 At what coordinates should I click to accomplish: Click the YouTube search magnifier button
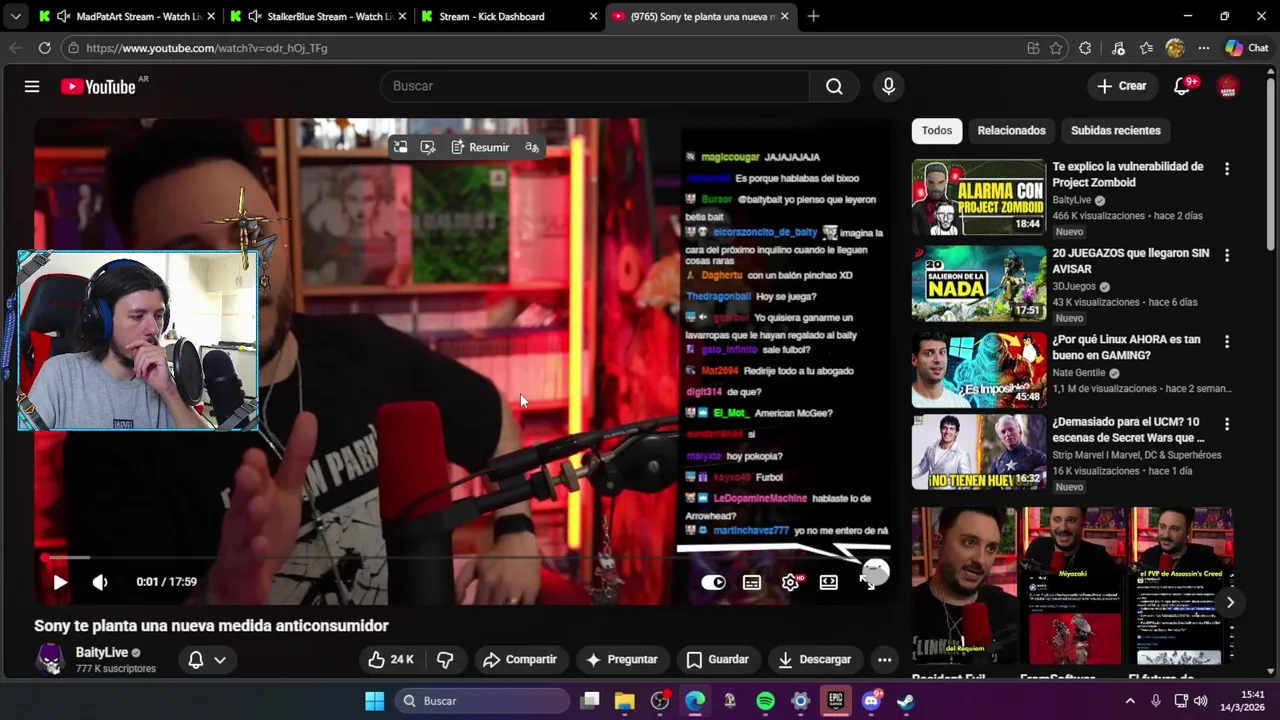click(x=834, y=86)
